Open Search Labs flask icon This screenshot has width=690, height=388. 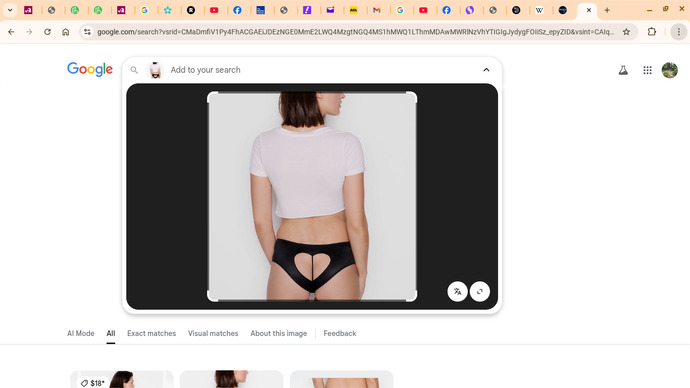click(623, 70)
